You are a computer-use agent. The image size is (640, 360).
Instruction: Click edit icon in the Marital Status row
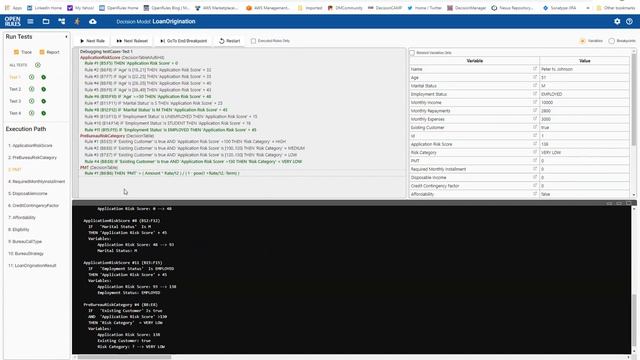pyautogui.click(x=535, y=86)
